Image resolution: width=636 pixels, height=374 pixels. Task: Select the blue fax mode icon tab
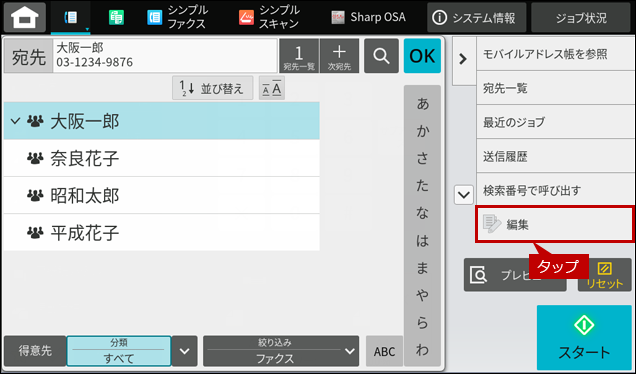point(71,17)
